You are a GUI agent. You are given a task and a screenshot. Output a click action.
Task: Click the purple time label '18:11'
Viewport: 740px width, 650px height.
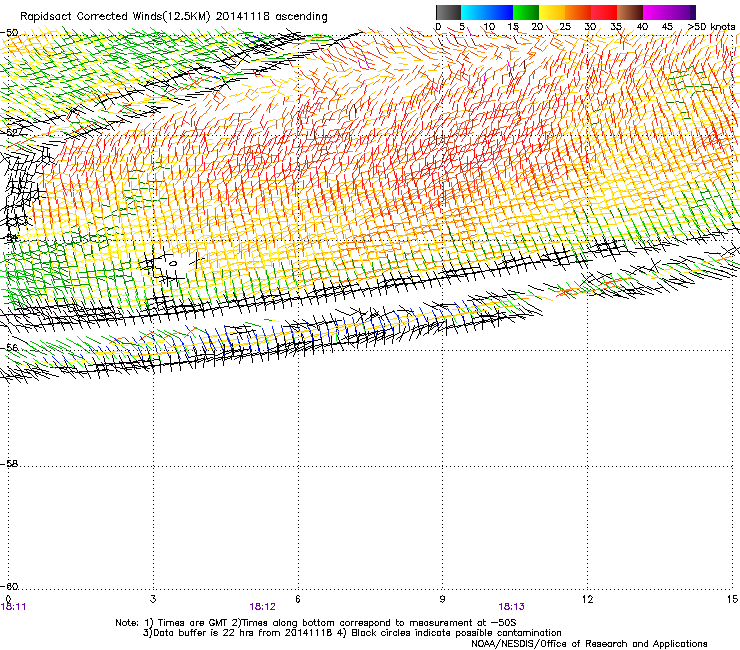click(13, 607)
